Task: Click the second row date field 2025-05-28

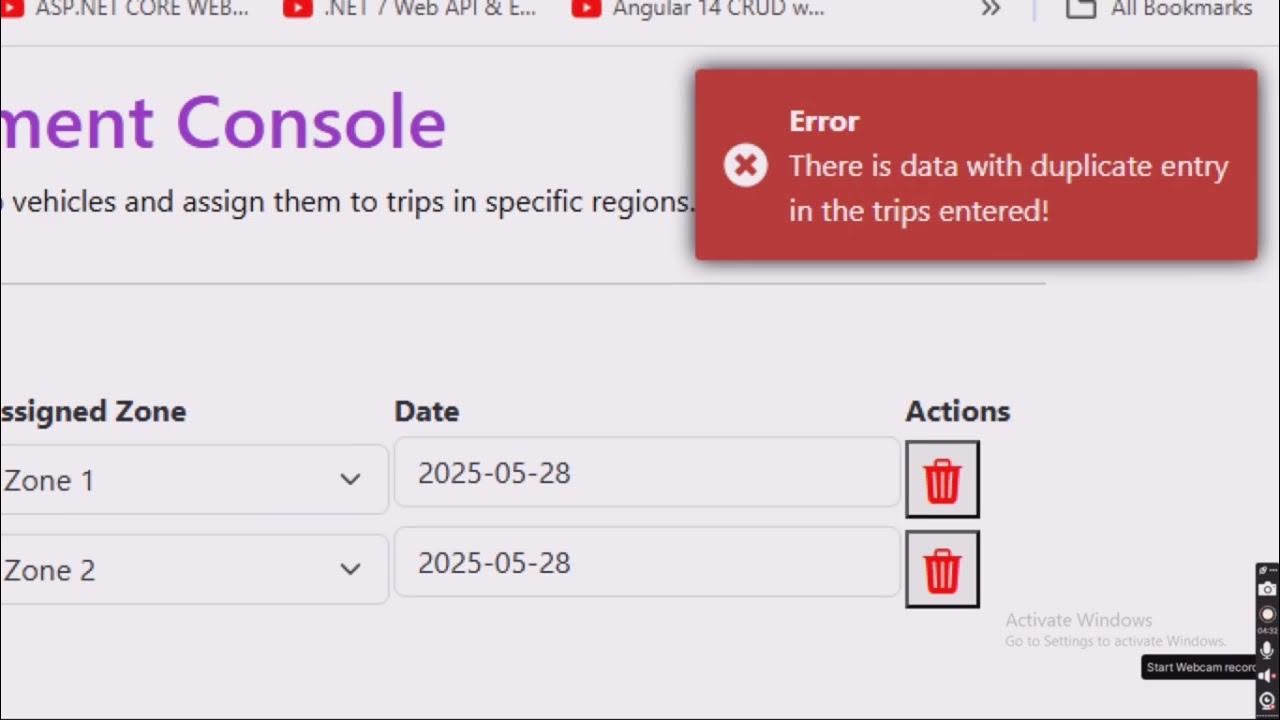Action: (x=647, y=563)
